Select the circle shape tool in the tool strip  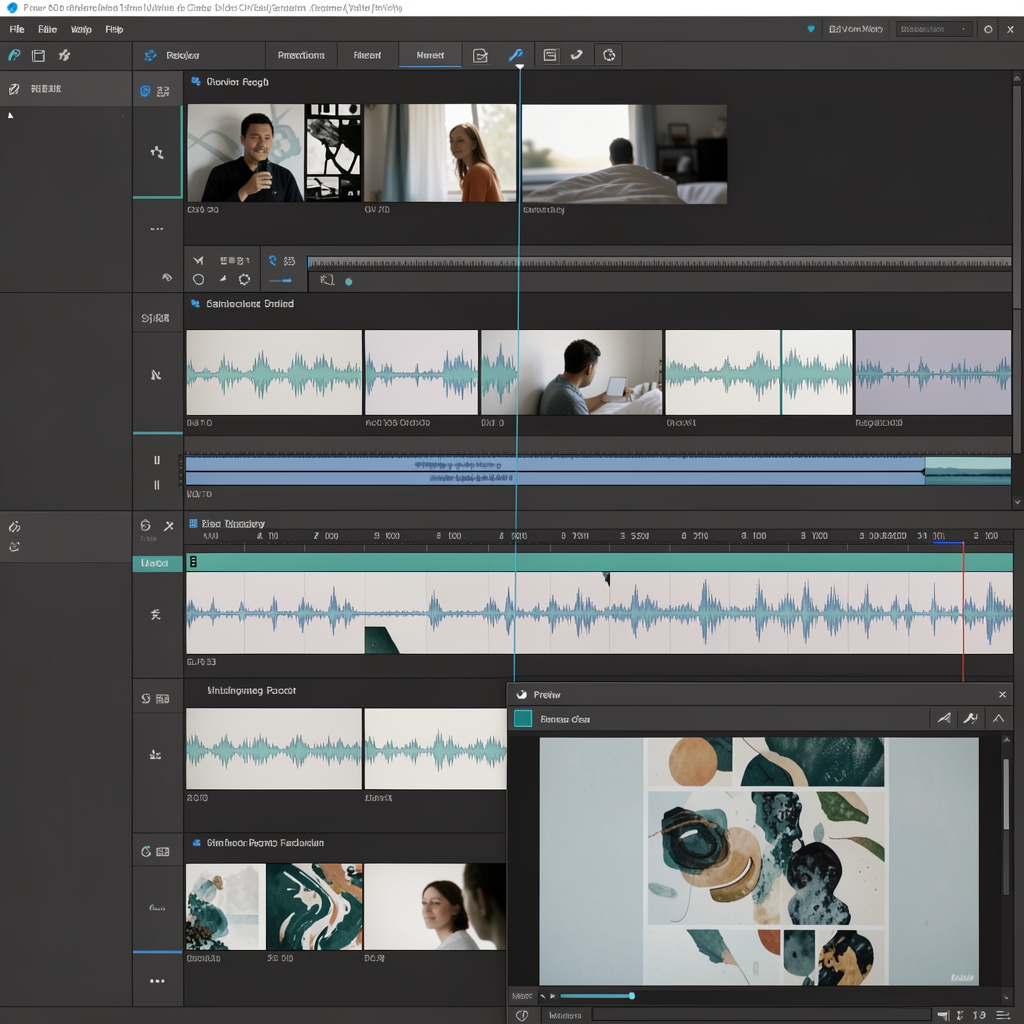199,280
